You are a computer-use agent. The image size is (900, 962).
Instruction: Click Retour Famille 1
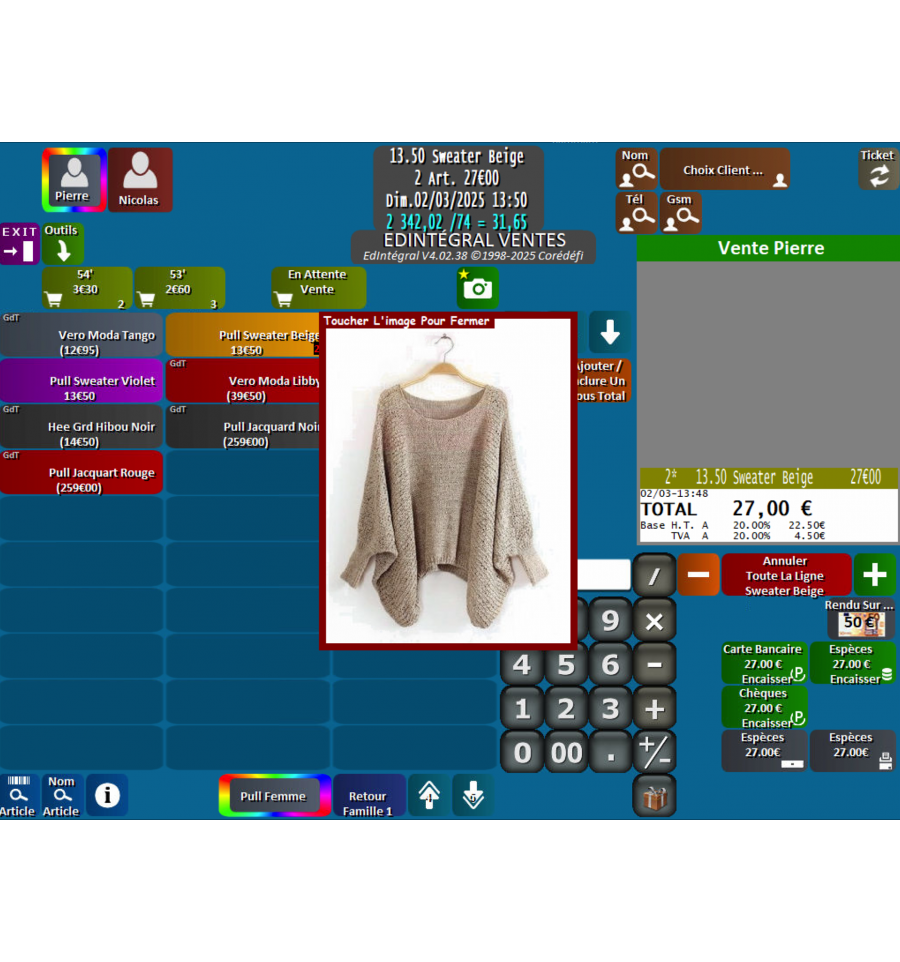[x=368, y=797]
